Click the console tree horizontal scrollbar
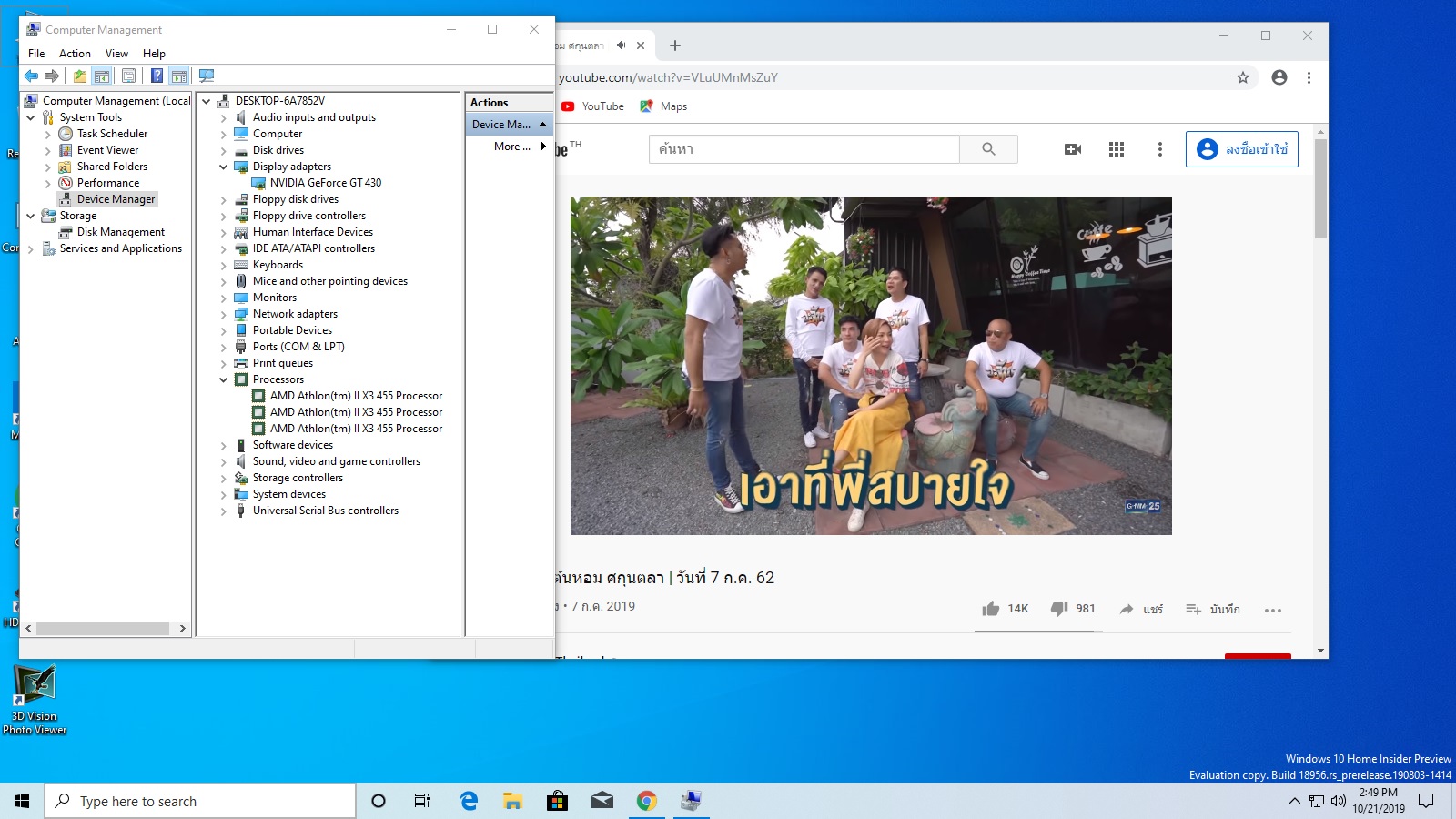This screenshot has width=1456, height=819. point(103,628)
